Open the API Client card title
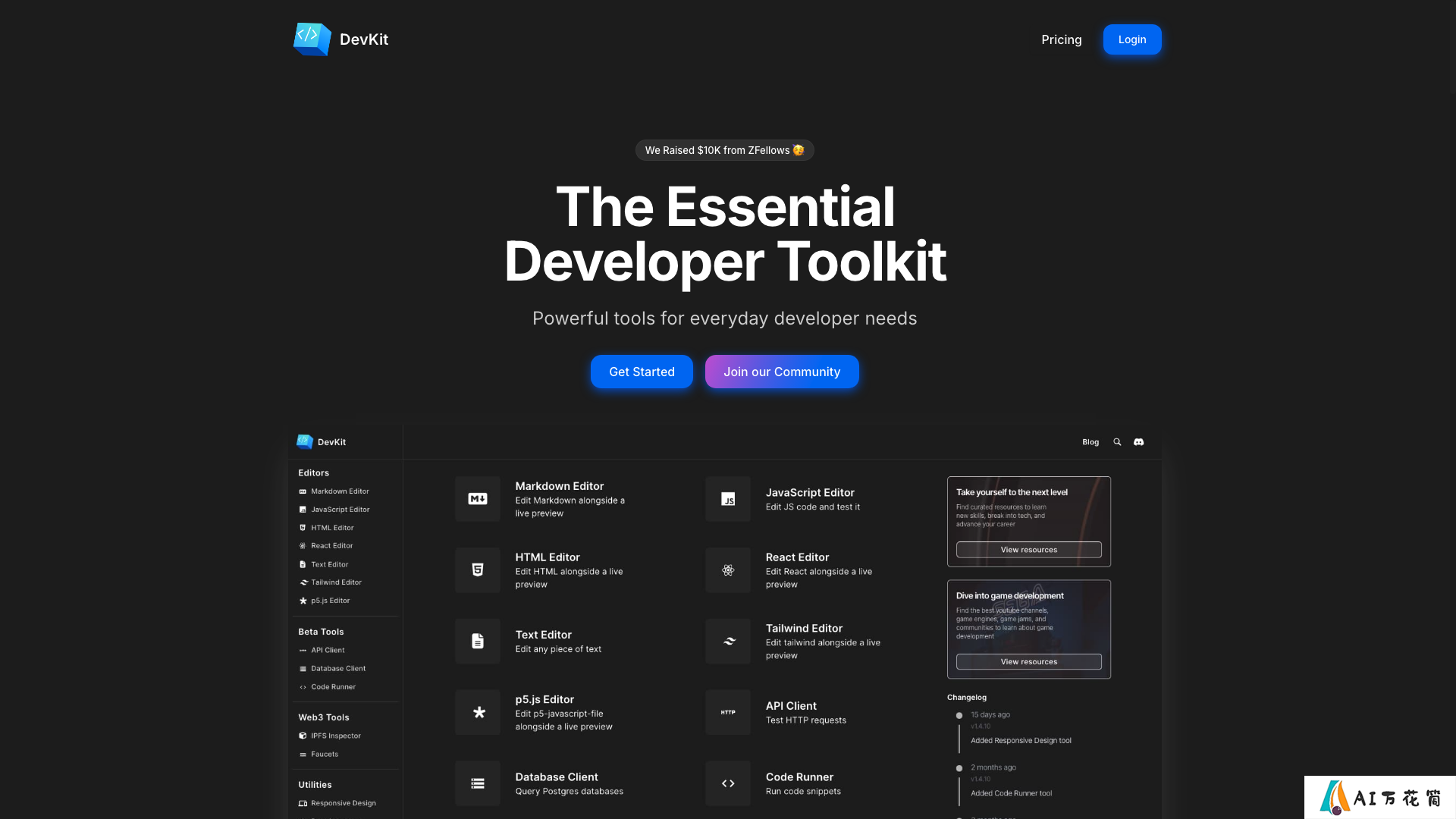 pyautogui.click(x=791, y=706)
